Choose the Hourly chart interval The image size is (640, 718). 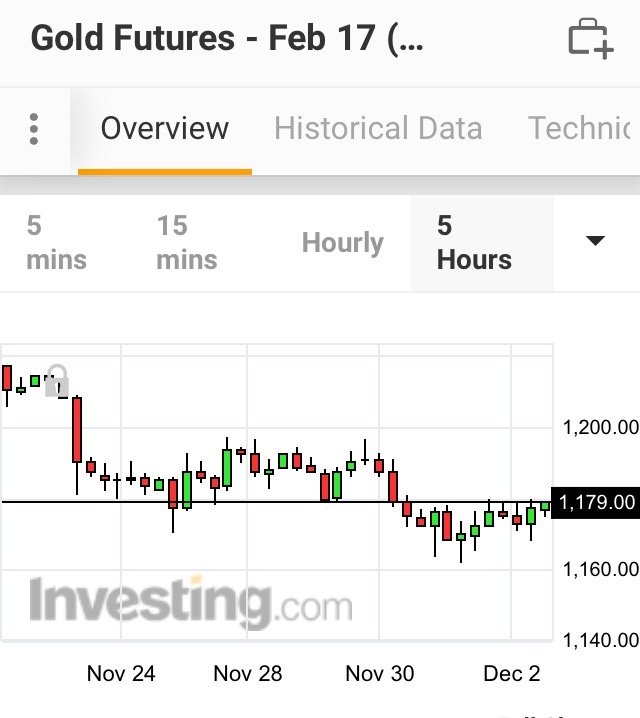(343, 243)
